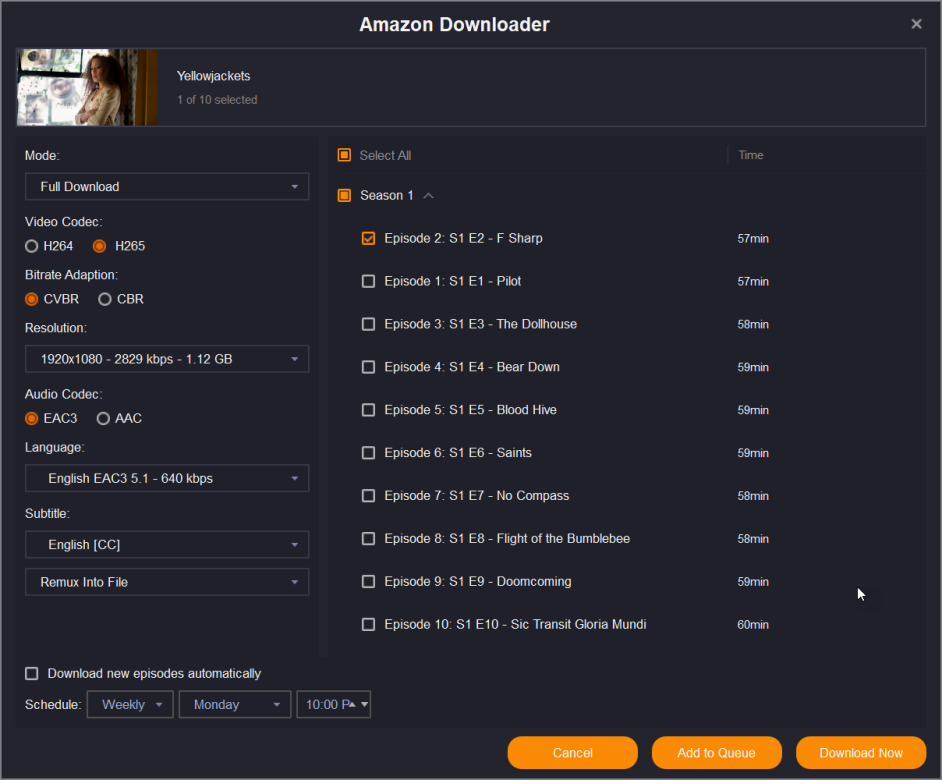This screenshot has width=942, height=780.
Task: Toggle the Select All checkbox
Action: tap(344, 155)
